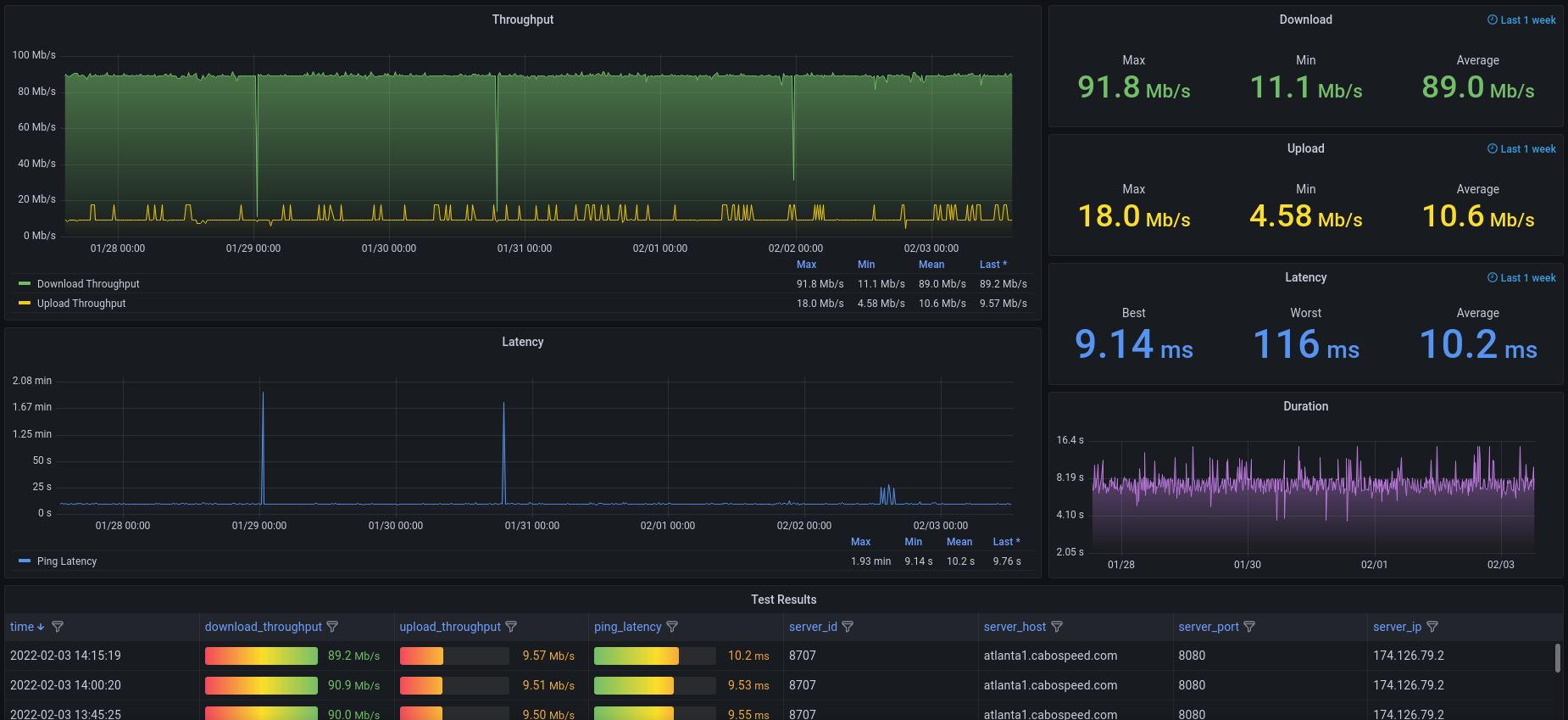Sort Throughput legend by Max
1568x720 pixels.
pyautogui.click(x=806, y=265)
